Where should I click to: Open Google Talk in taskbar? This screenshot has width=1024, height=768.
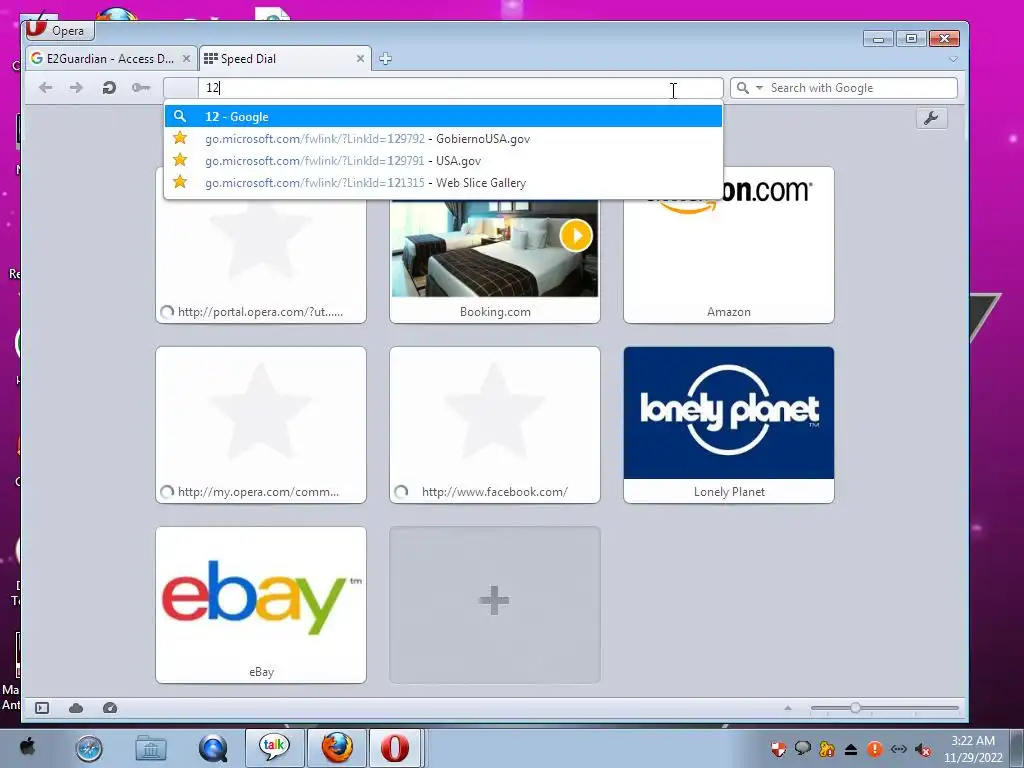274,747
